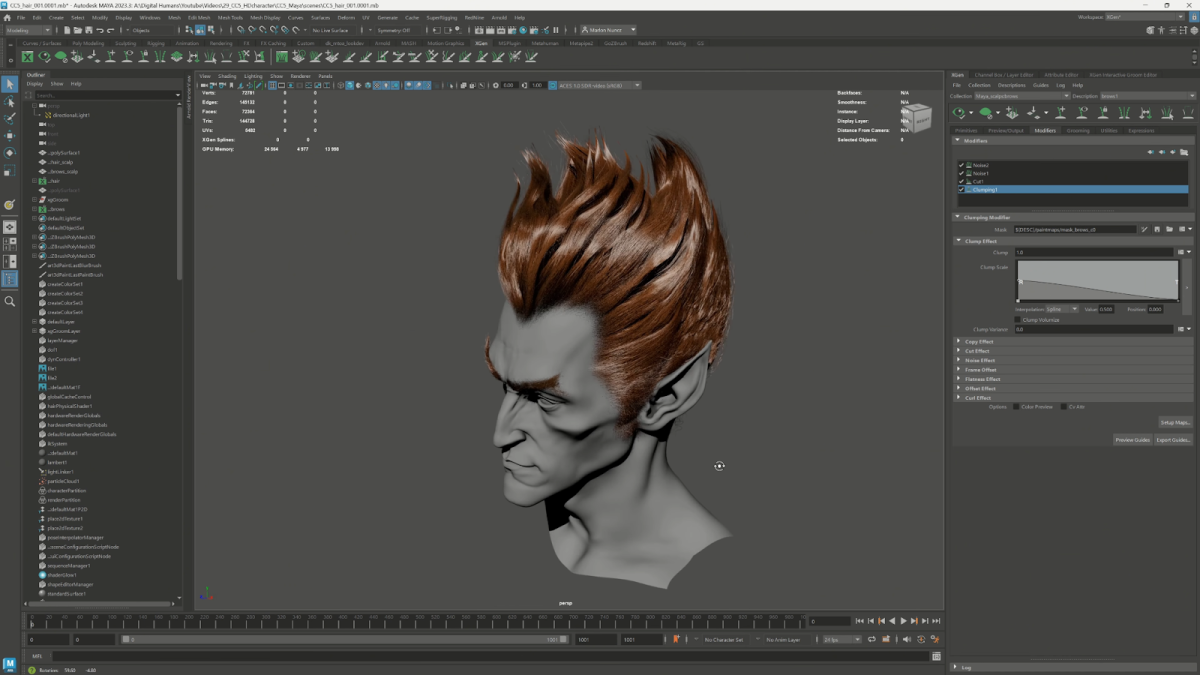Uncheck the Noise2 modifier checkbox
Screen dimensions: 1200x675
(x=961, y=165)
